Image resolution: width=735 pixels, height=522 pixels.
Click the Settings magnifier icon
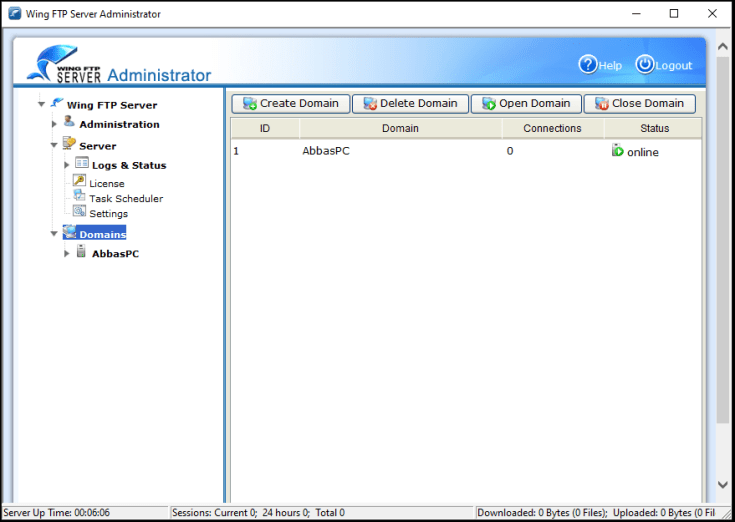(80, 211)
